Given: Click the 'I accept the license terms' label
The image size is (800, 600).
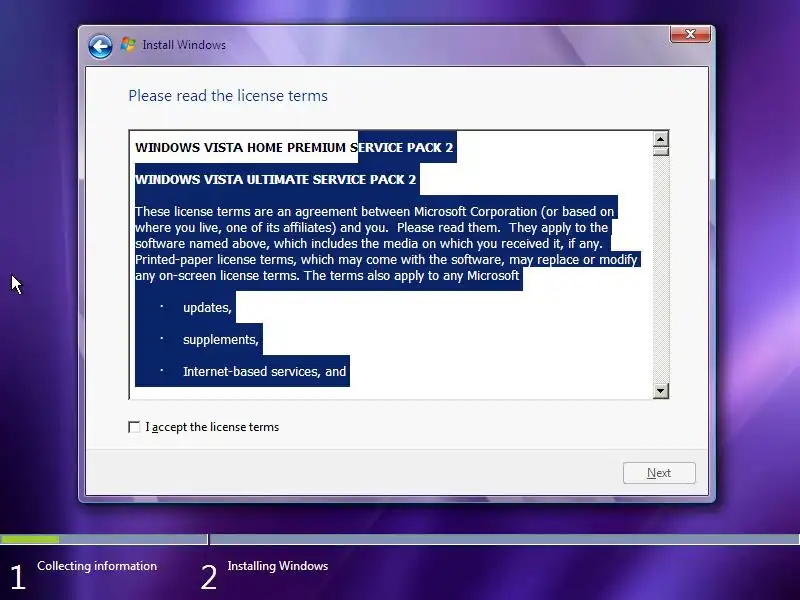Looking at the screenshot, I should click(212, 427).
